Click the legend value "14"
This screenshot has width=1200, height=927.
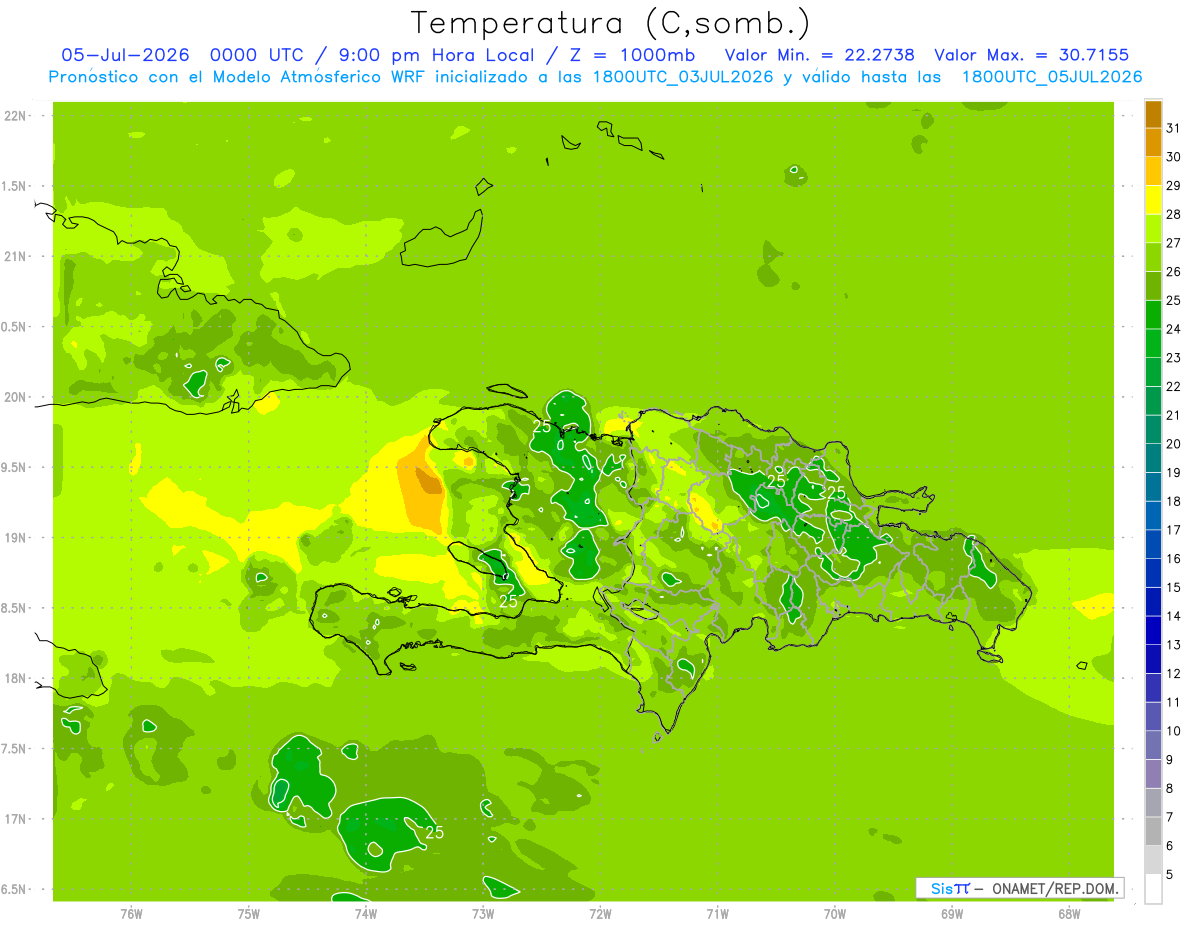pyautogui.click(x=1174, y=616)
